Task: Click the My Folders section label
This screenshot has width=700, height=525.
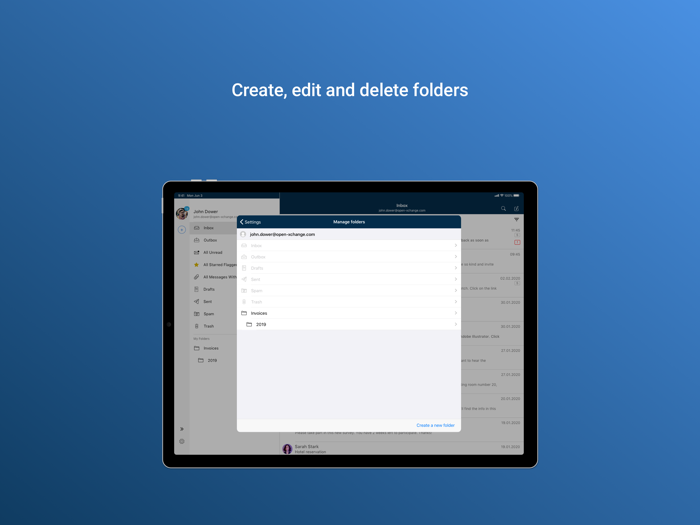Action: (201, 339)
